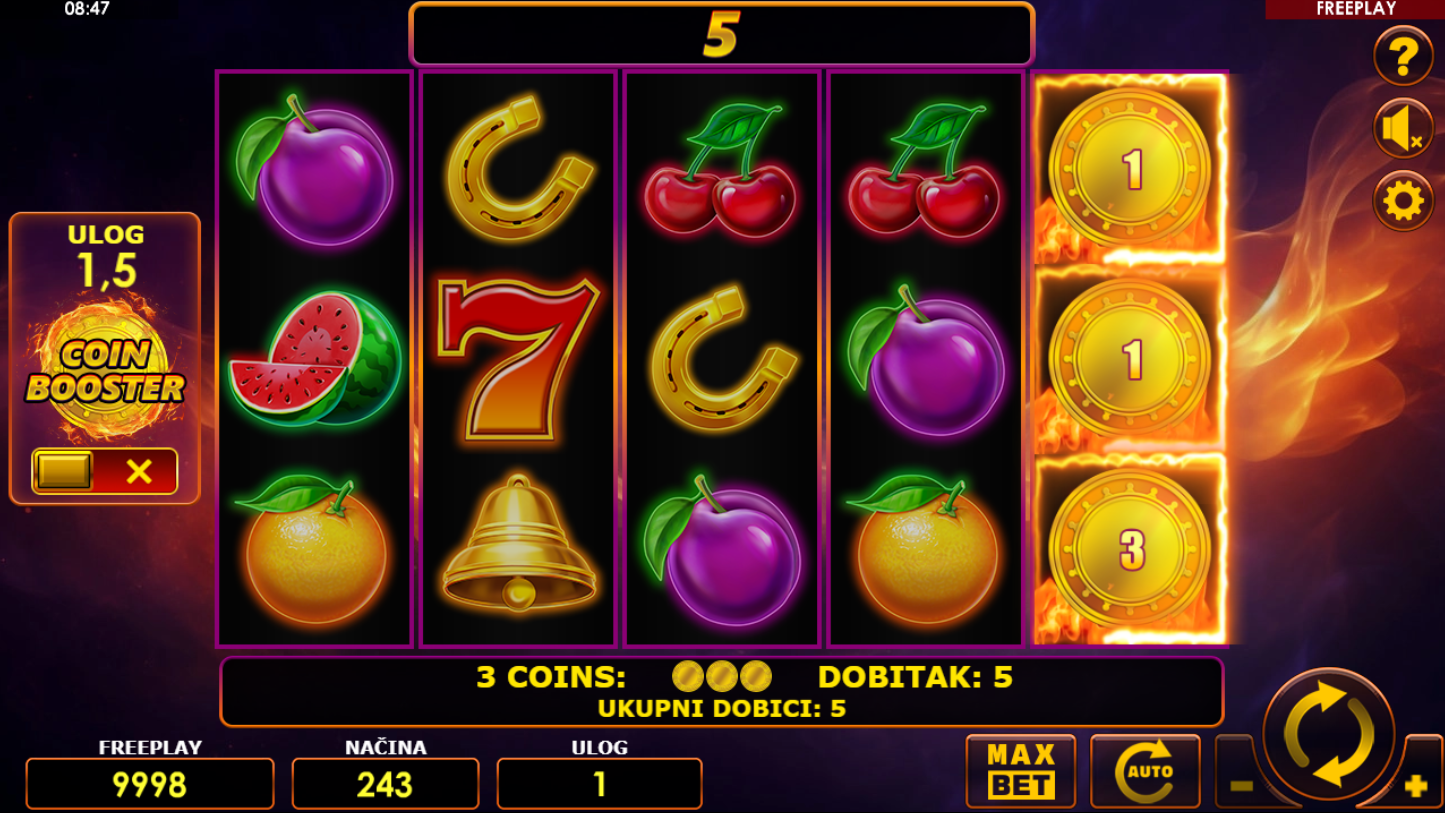This screenshot has width=1445, height=813.
Task: Click the NAČINA 243 ways field
Action: click(385, 783)
